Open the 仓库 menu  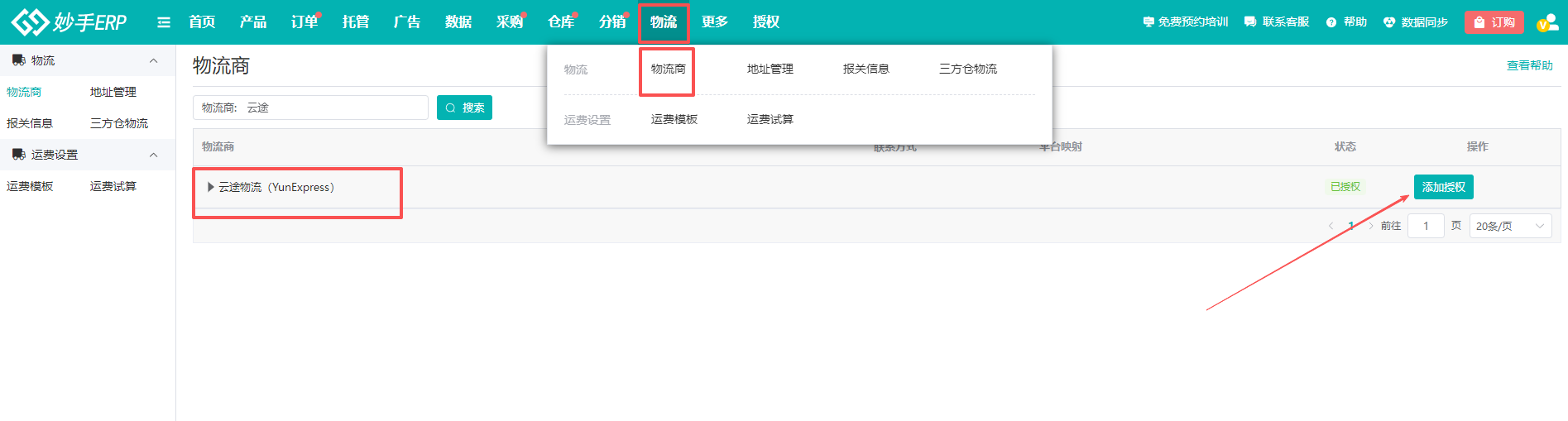point(561,22)
